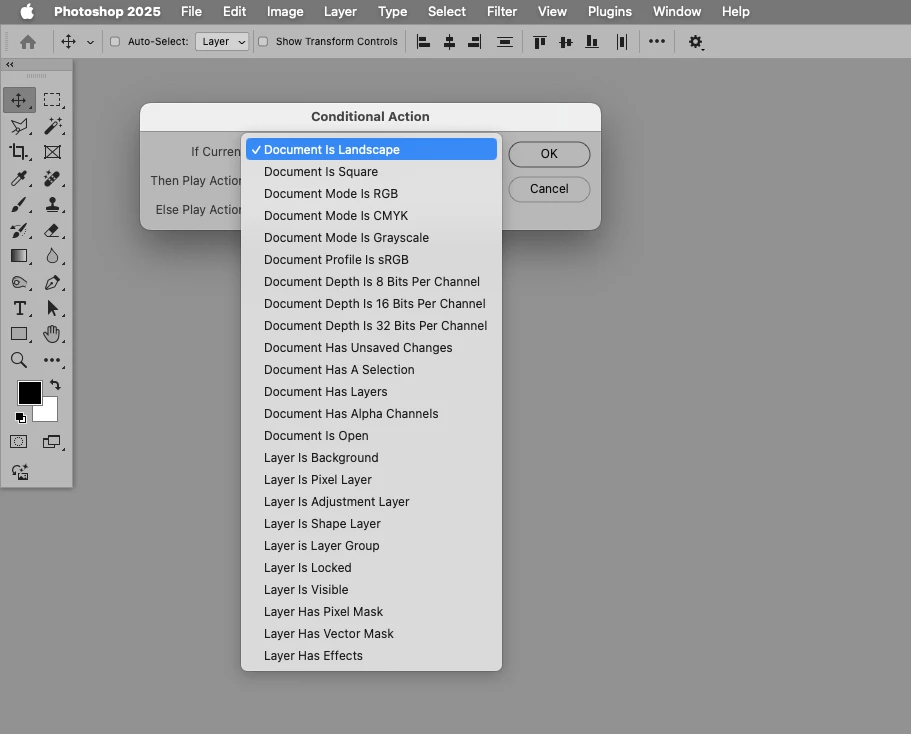
Task: Select the Eyedropper tool
Action: tap(19, 178)
